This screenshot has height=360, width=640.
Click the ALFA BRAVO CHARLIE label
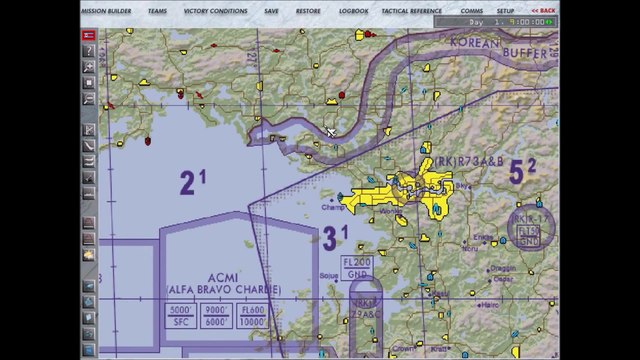coord(224,289)
